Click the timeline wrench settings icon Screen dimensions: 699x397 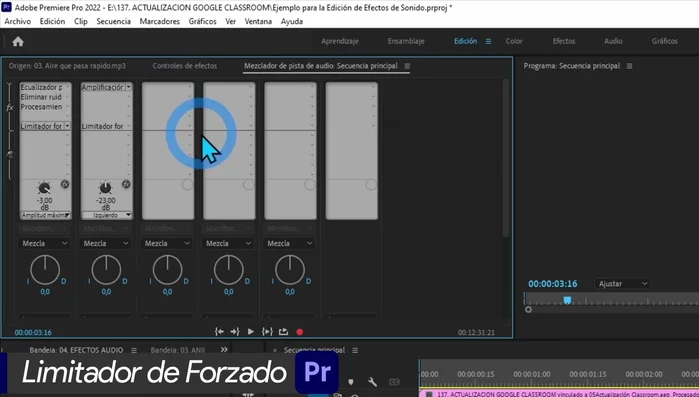tap(372, 382)
